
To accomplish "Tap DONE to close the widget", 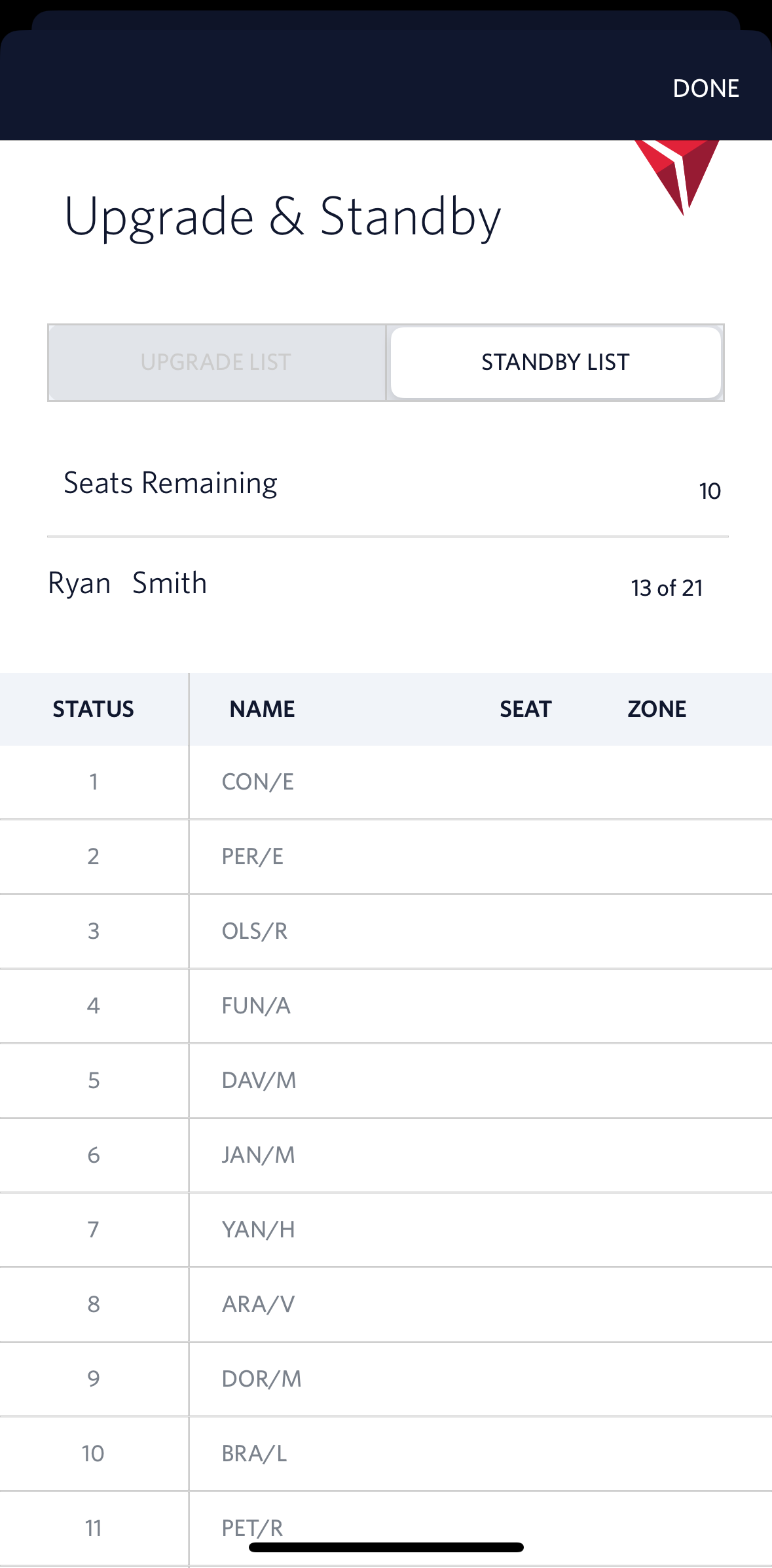I will click(x=705, y=88).
